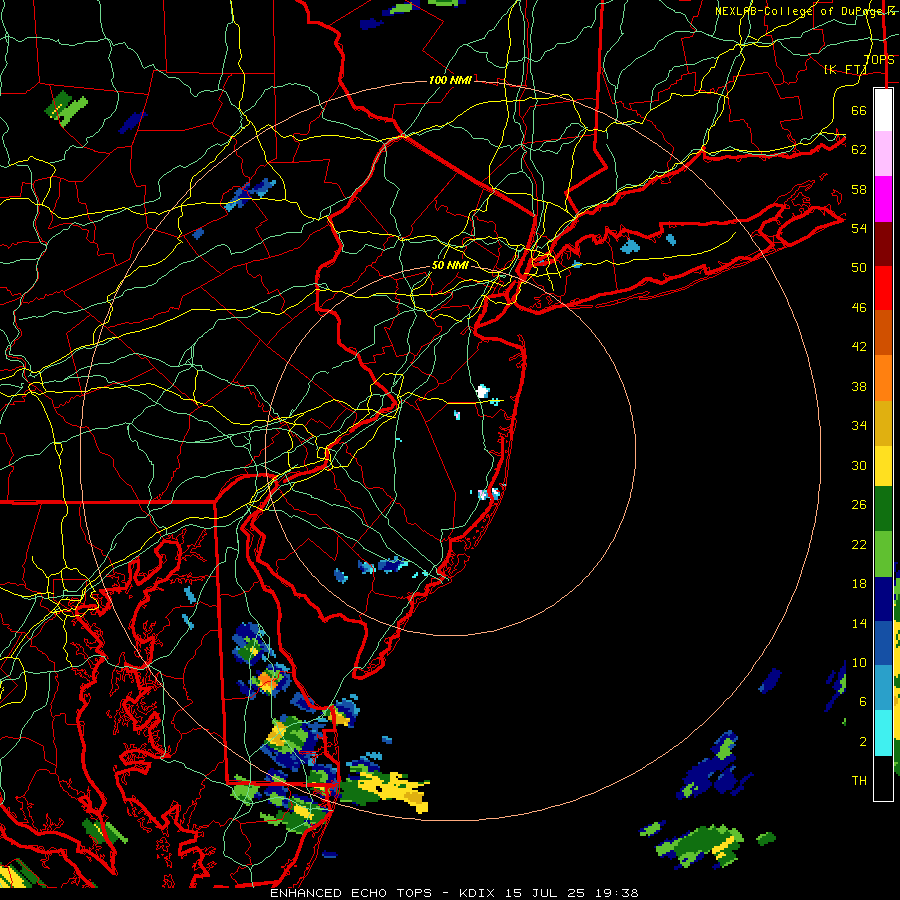Screen dimensions: 900x900
Task: Click the '42' legend value
Action: (859, 347)
